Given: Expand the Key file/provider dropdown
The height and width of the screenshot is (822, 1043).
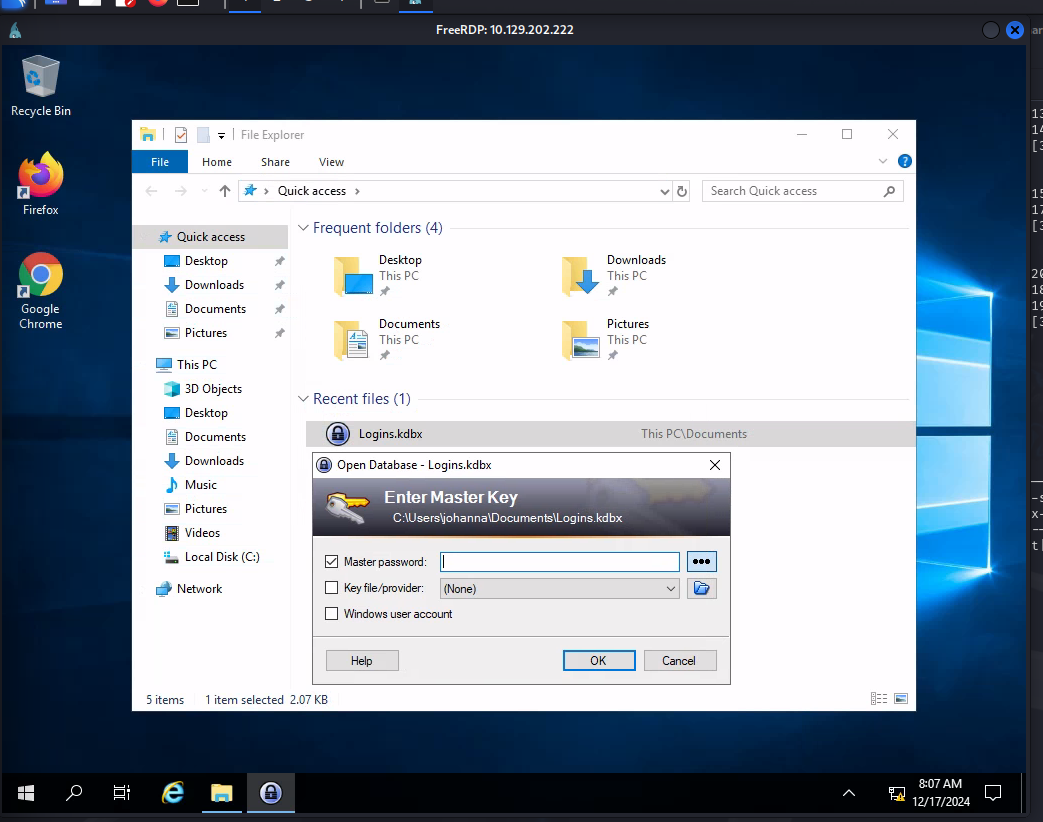Looking at the screenshot, I should 671,589.
